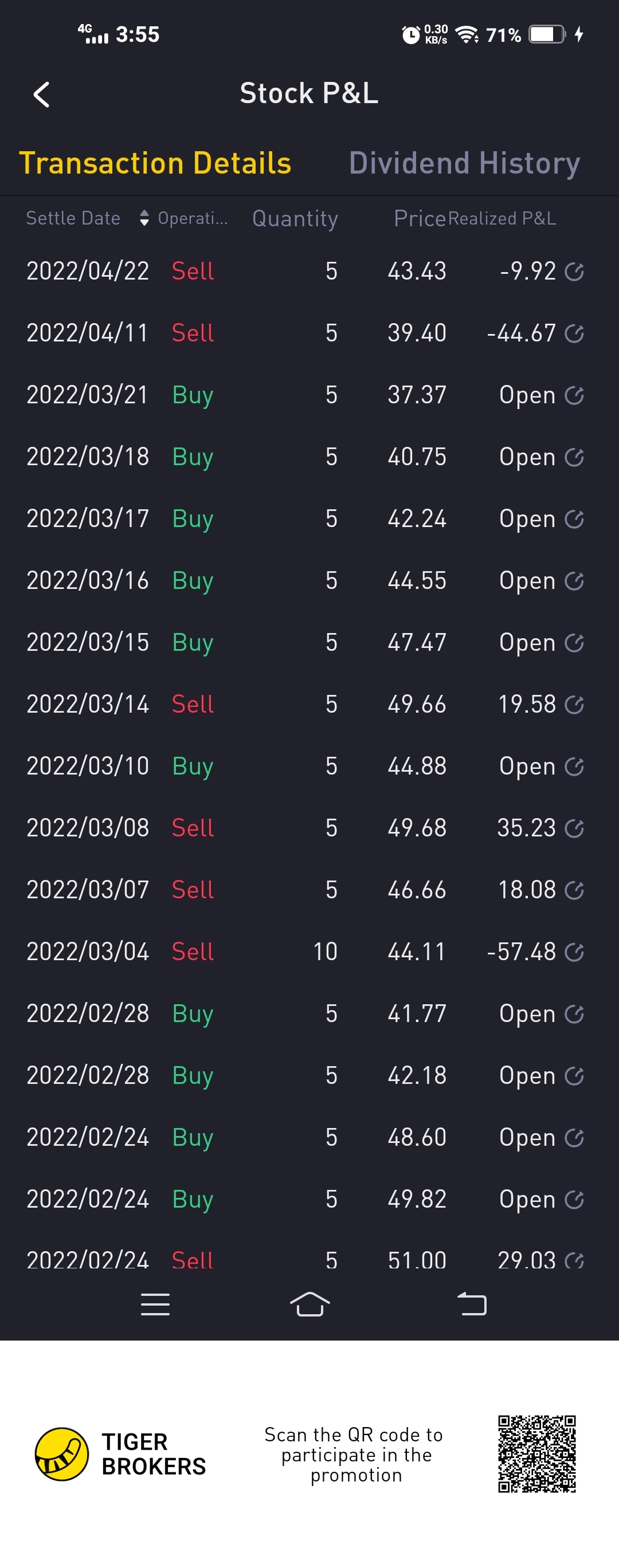This screenshot has width=619, height=1568.
Task: Tap share icon for 18.08 profit row
Action: tap(574, 890)
